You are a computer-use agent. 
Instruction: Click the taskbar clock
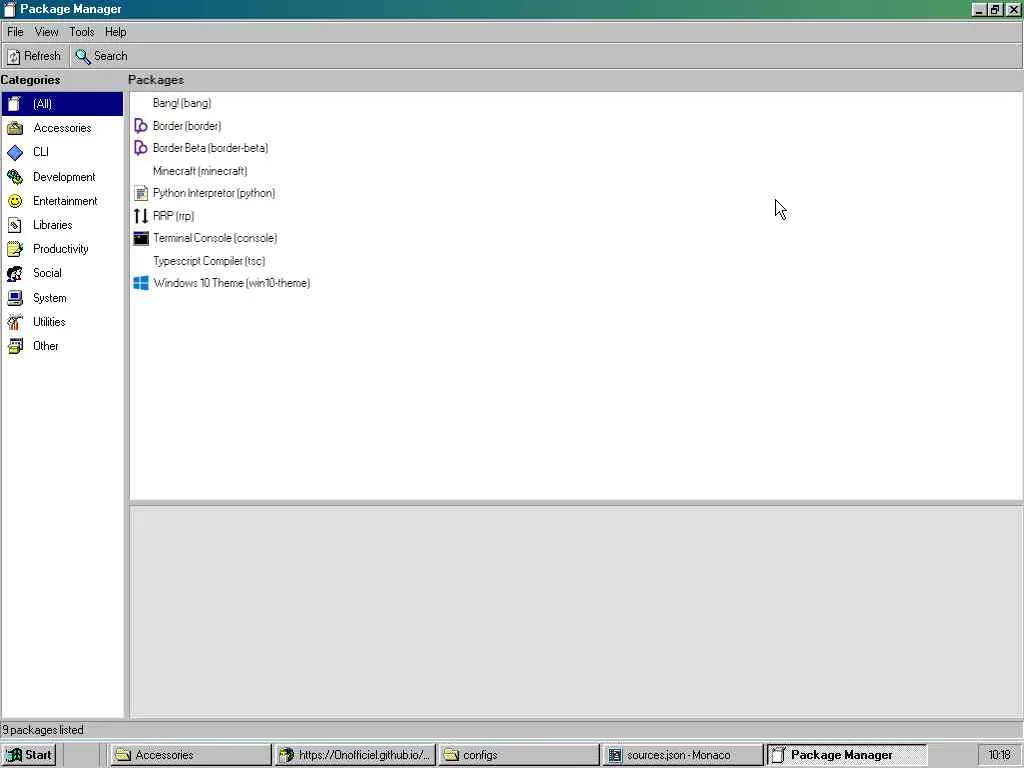tap(999, 755)
